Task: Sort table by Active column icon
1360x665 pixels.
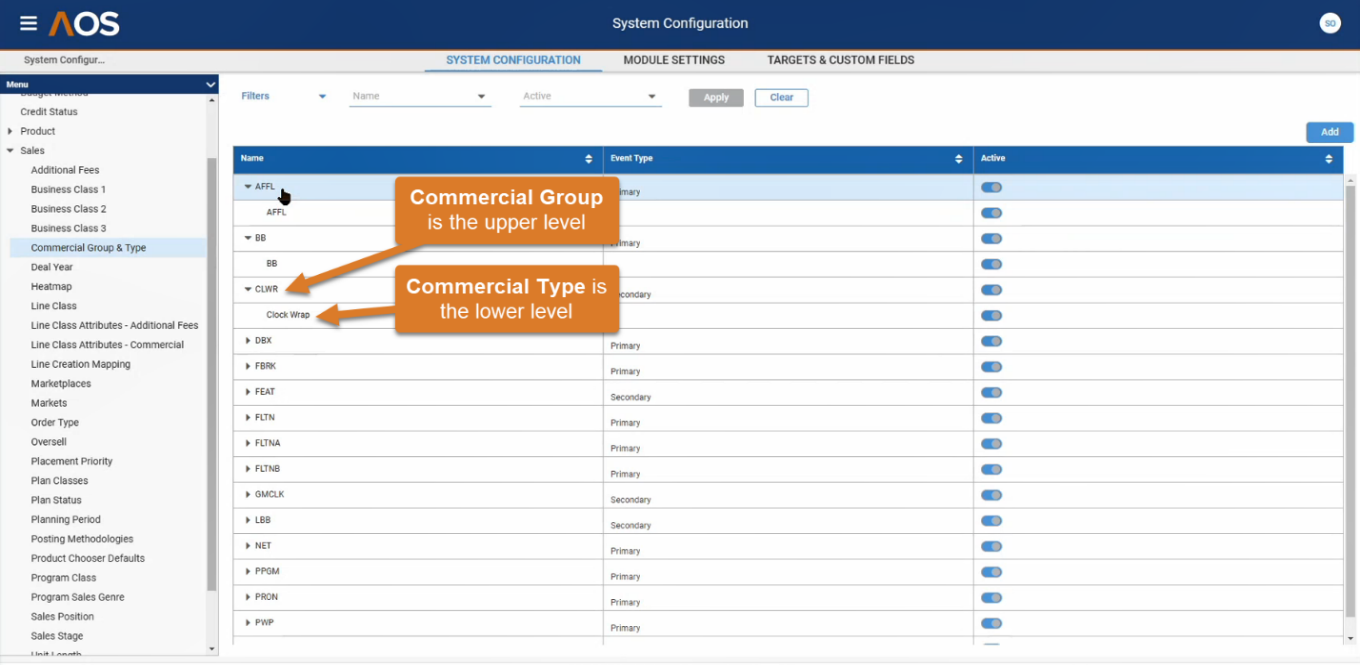Action: pyautogui.click(x=1328, y=159)
